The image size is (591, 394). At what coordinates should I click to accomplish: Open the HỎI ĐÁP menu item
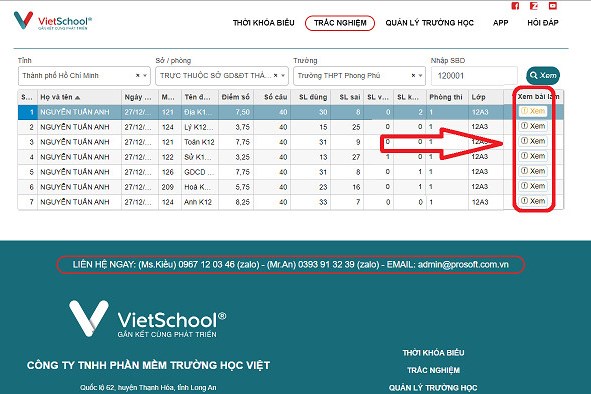click(543, 23)
